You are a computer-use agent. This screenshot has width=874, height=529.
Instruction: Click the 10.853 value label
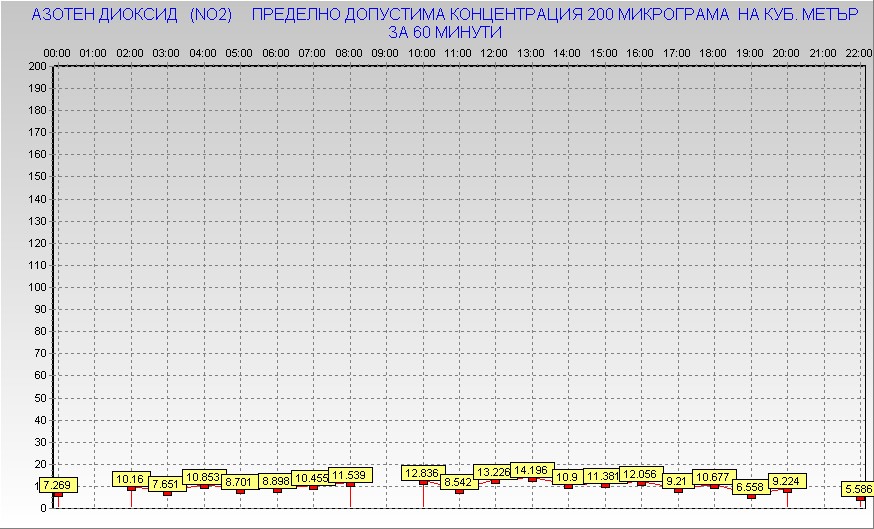pyautogui.click(x=204, y=477)
